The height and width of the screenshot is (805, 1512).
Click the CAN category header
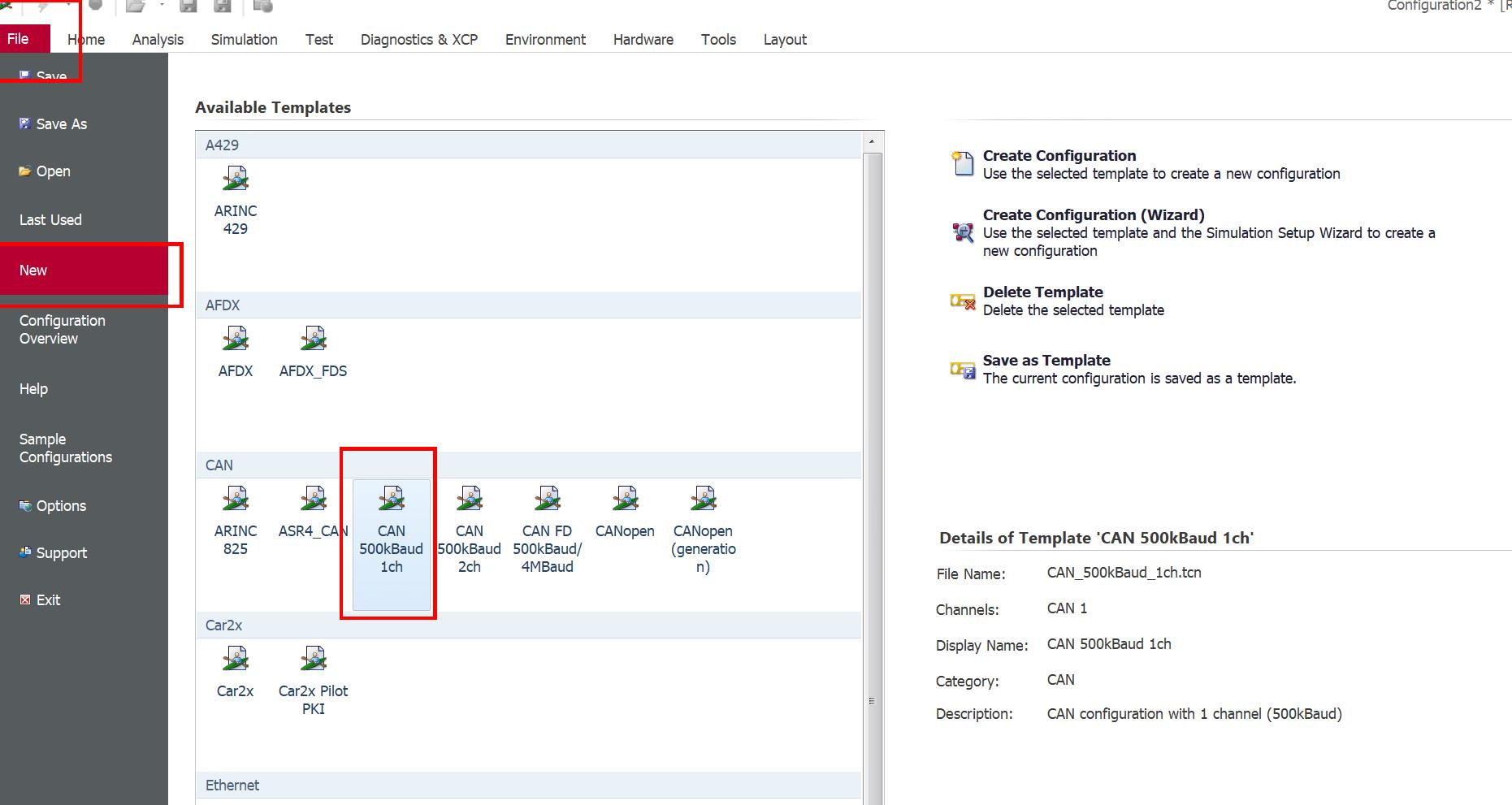pyautogui.click(x=528, y=465)
